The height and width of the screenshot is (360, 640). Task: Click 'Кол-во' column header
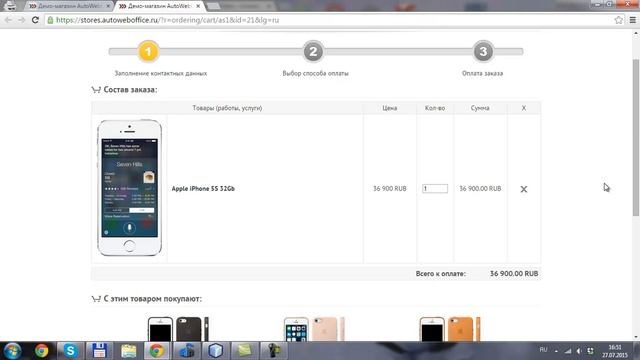435,108
